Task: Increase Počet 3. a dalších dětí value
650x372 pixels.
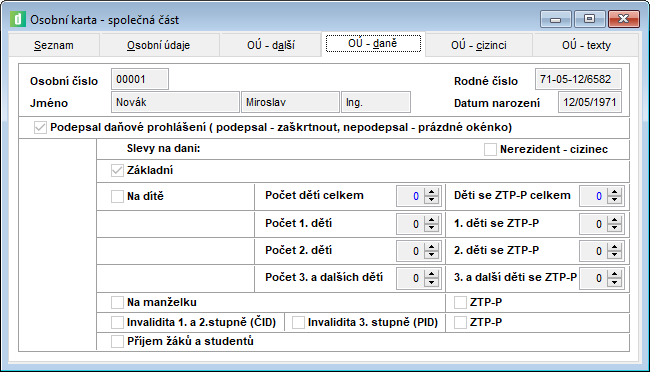Action: pos(432,274)
